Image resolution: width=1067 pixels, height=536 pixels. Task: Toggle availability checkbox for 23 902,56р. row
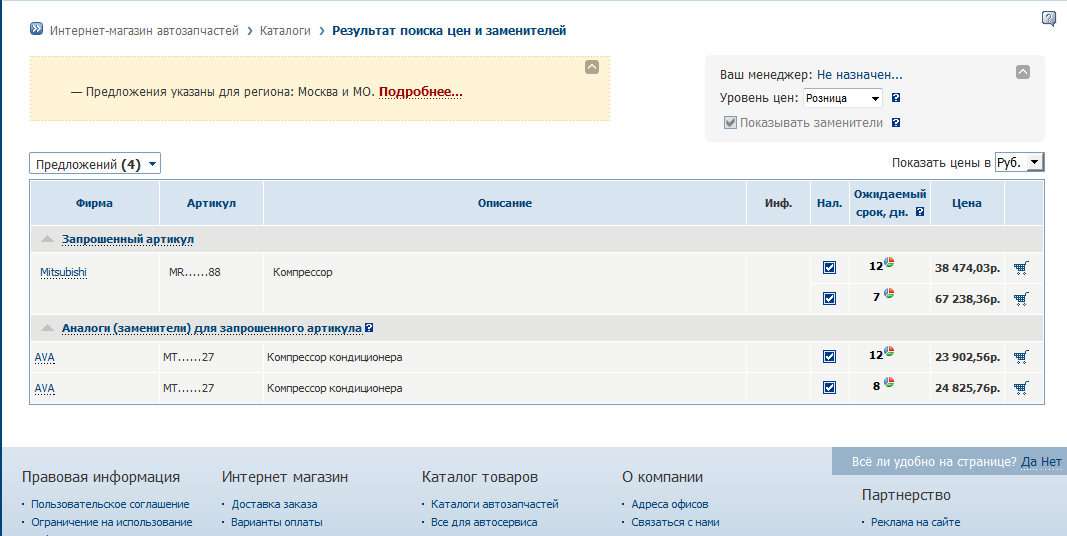(829, 357)
